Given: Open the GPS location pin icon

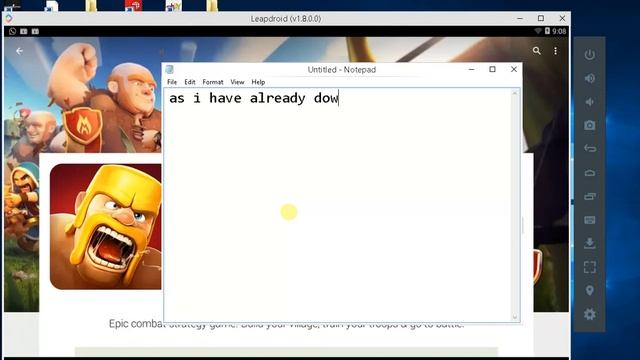Looking at the screenshot, I should pyautogui.click(x=589, y=291).
